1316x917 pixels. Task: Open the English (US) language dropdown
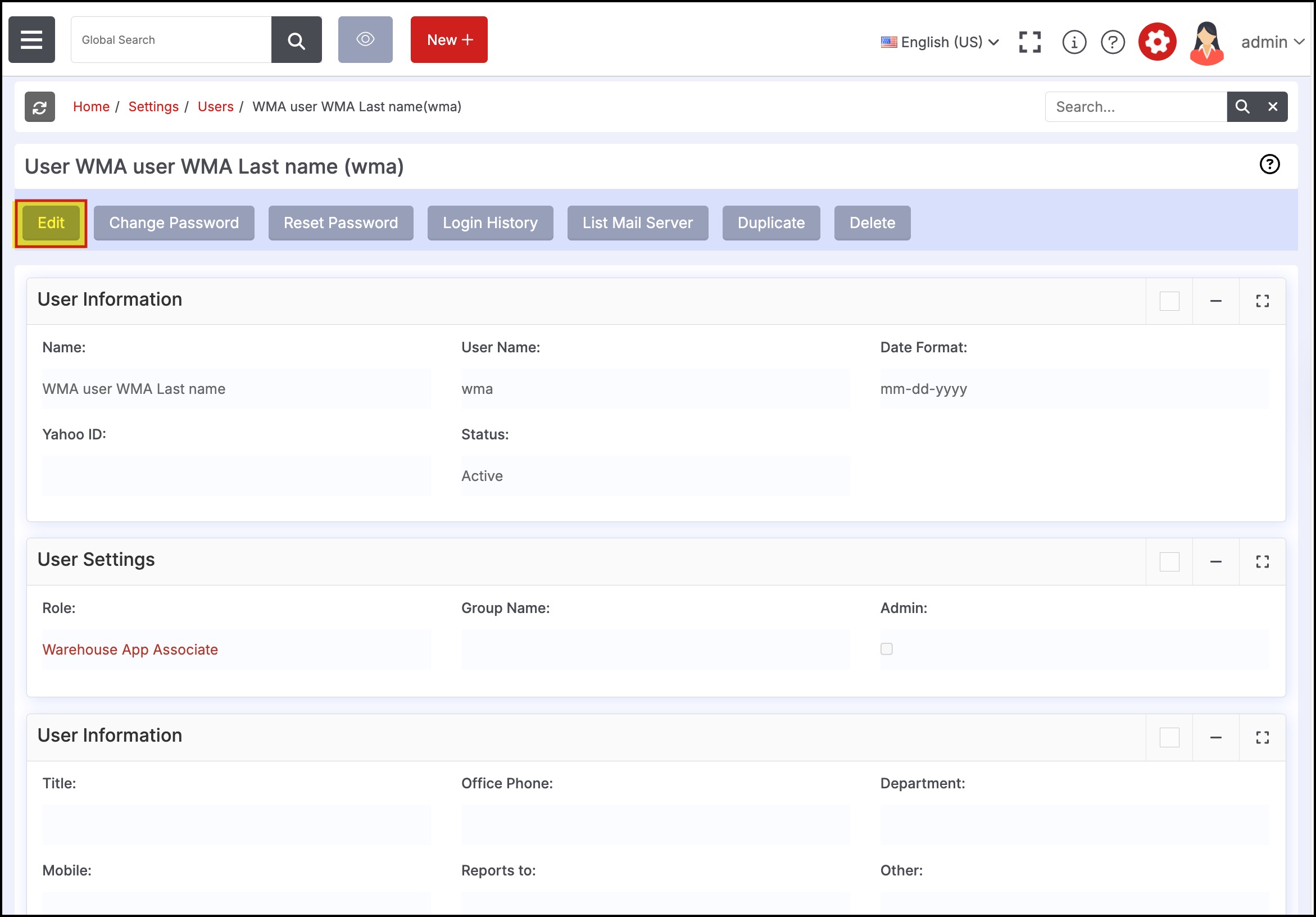[x=940, y=42]
